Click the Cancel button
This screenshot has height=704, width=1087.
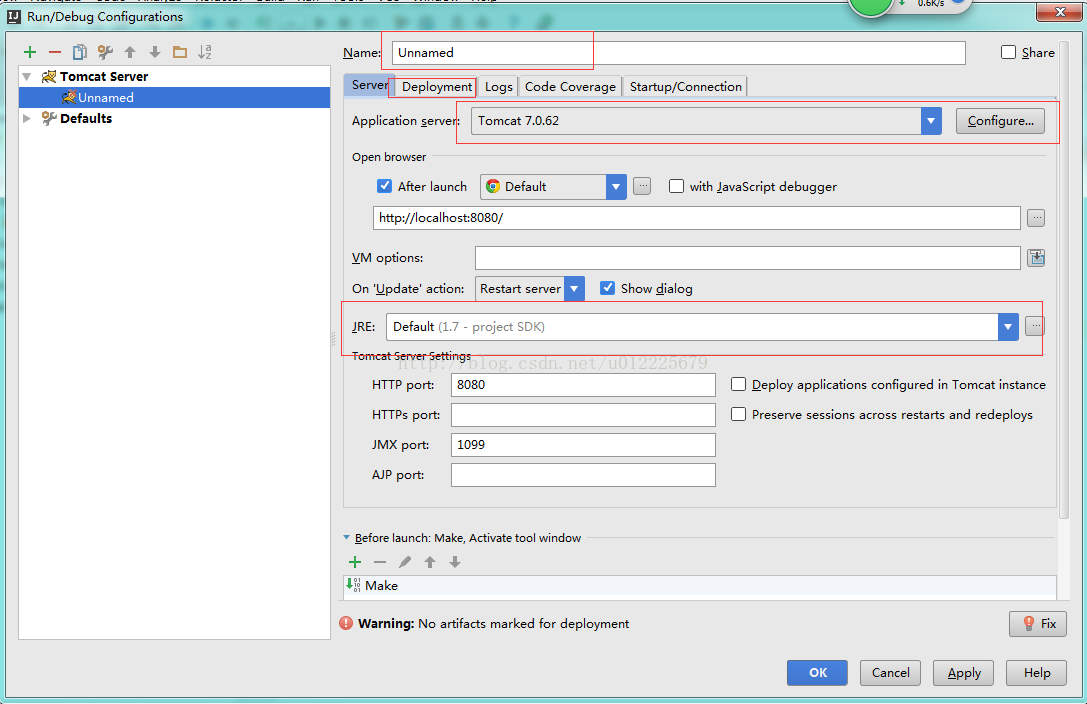[x=890, y=673]
